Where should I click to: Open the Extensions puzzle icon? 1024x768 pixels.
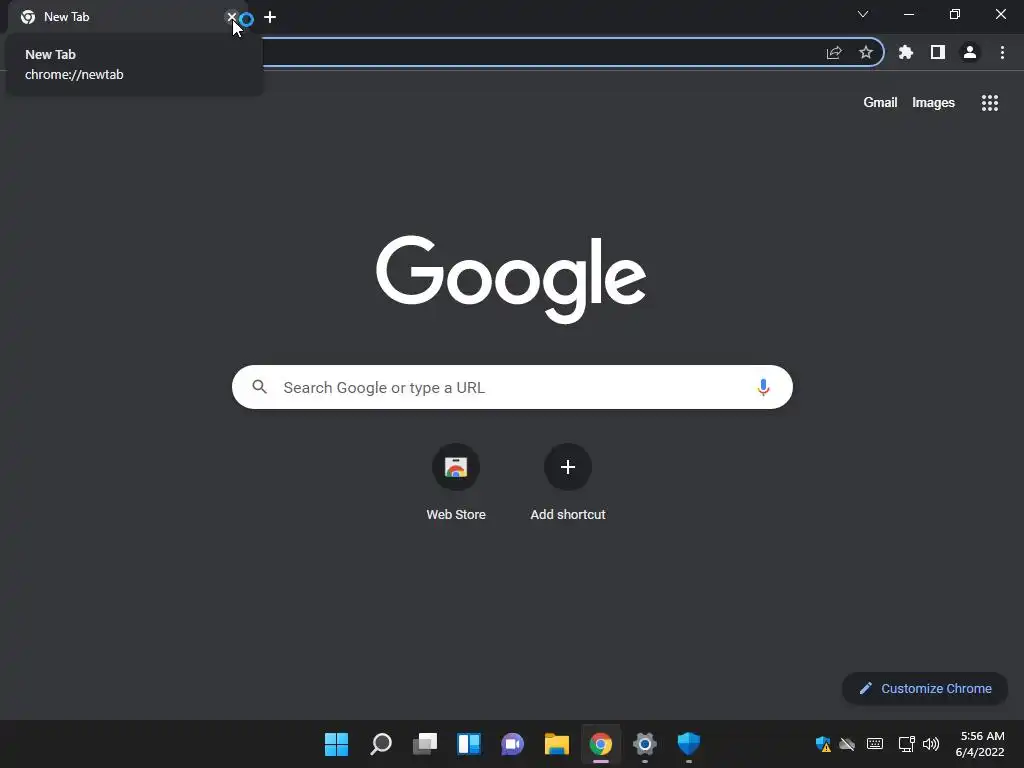[x=906, y=52]
